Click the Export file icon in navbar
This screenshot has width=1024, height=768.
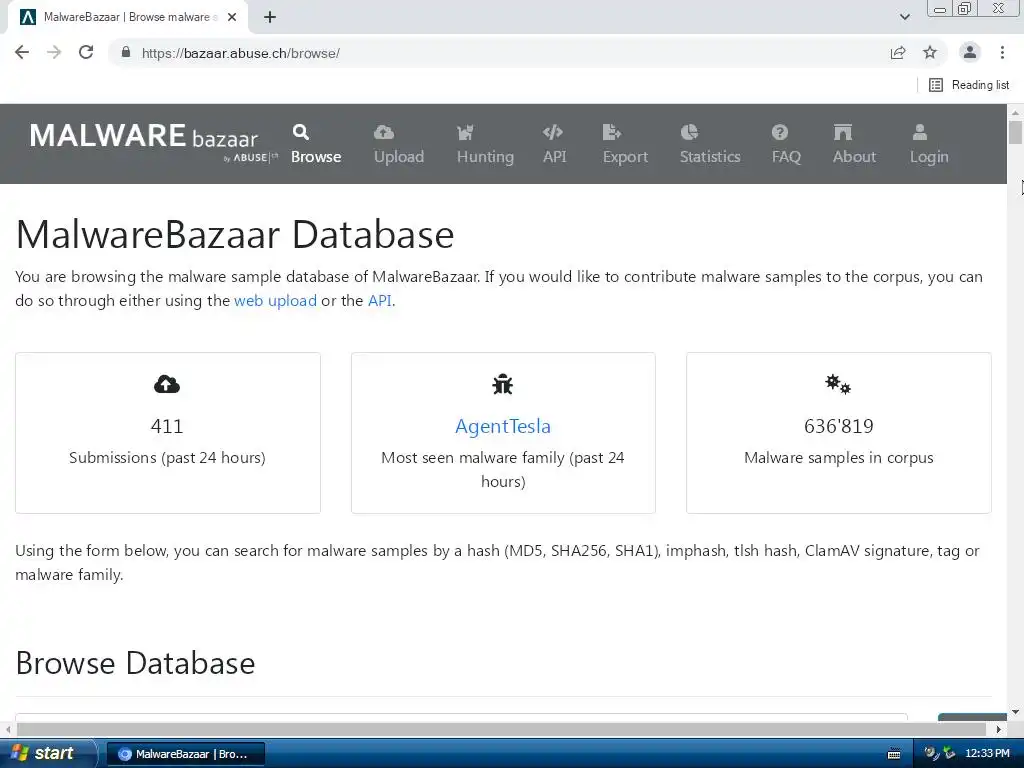tap(611, 133)
